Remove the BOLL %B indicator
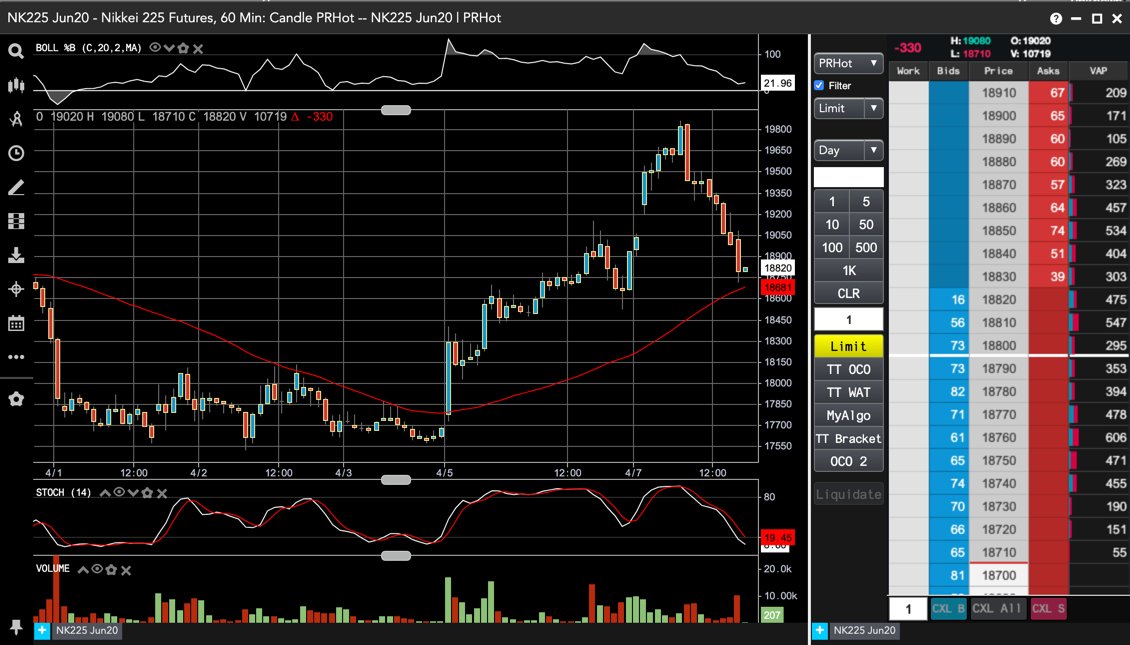Image resolution: width=1130 pixels, height=645 pixels. click(198, 48)
